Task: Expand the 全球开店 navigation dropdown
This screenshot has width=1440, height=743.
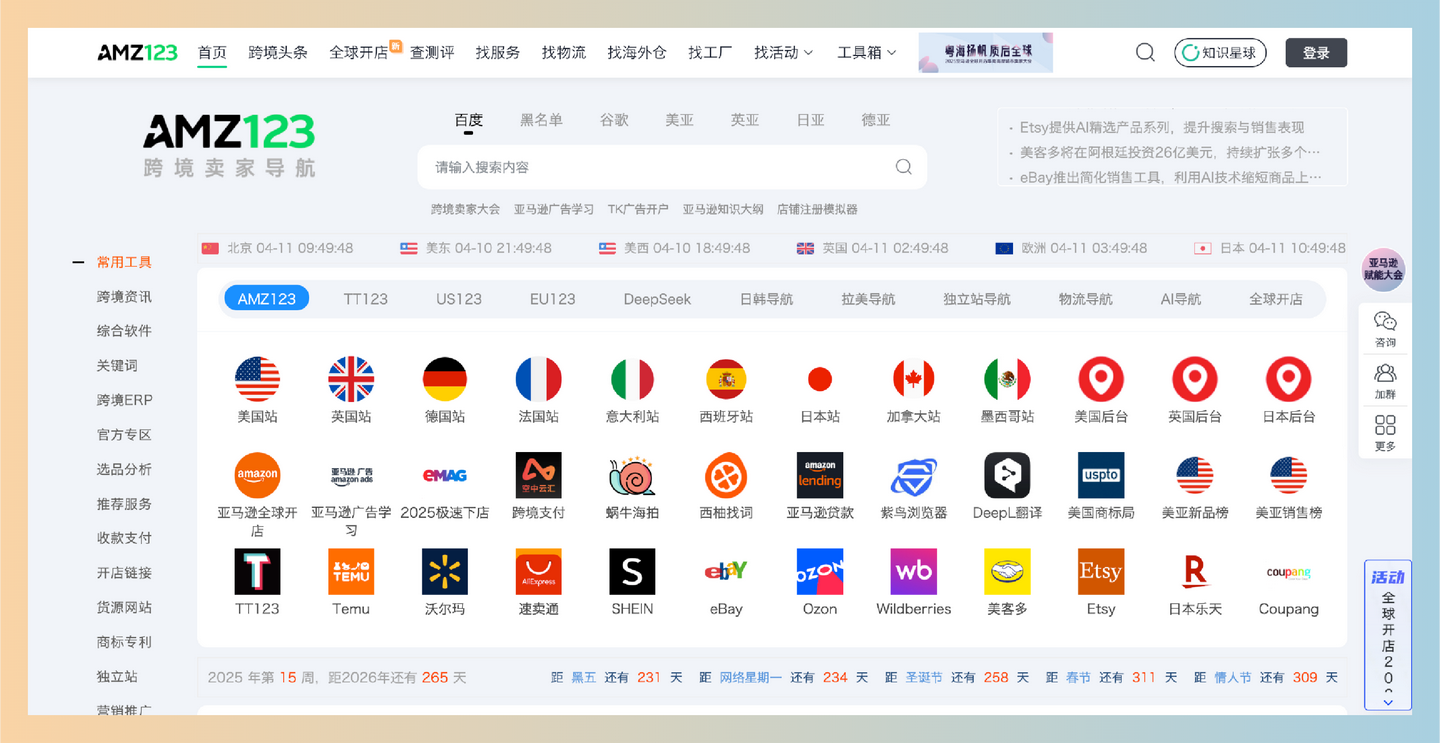Action: [357, 52]
